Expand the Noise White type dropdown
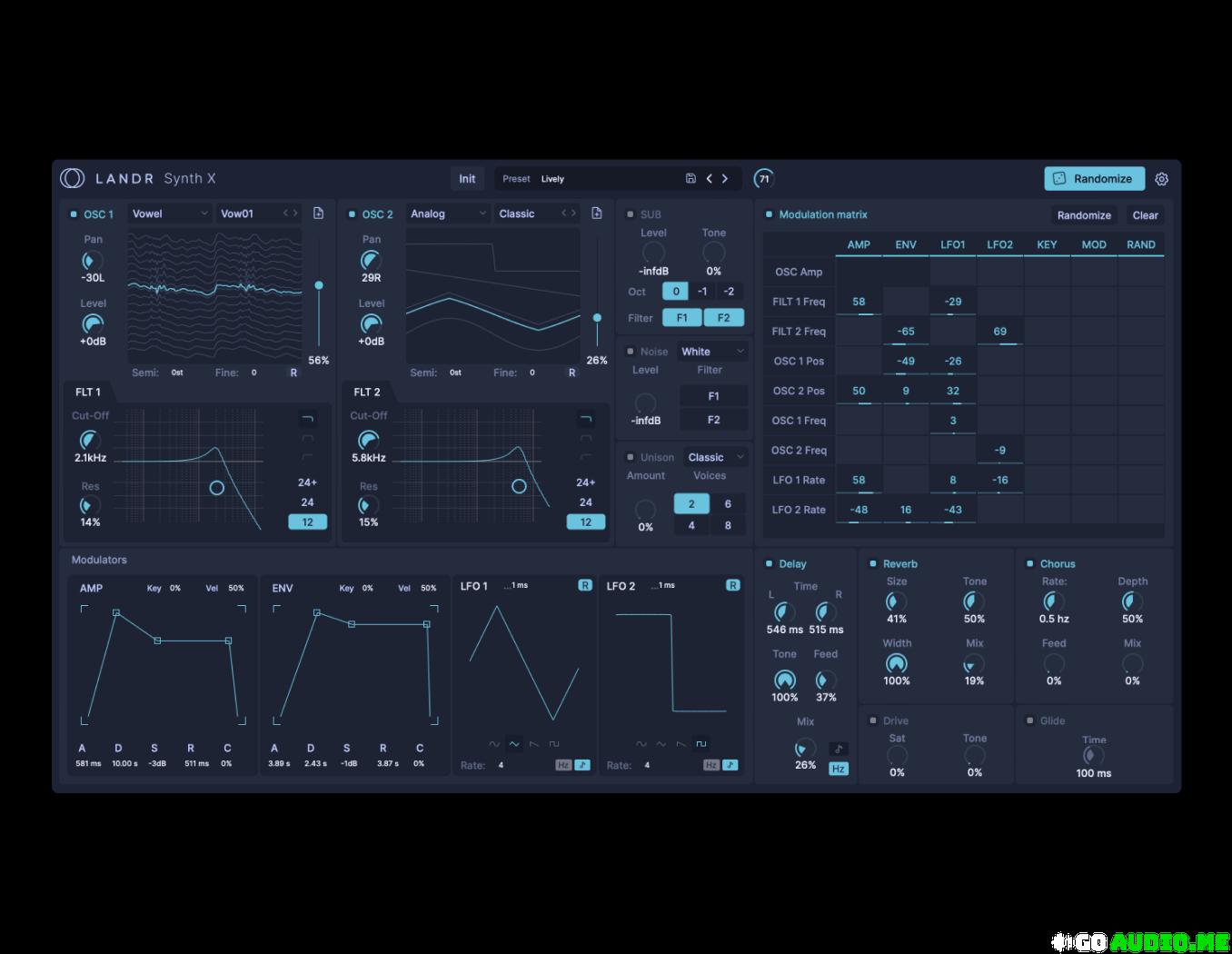The height and width of the screenshot is (954, 1232). [713, 352]
